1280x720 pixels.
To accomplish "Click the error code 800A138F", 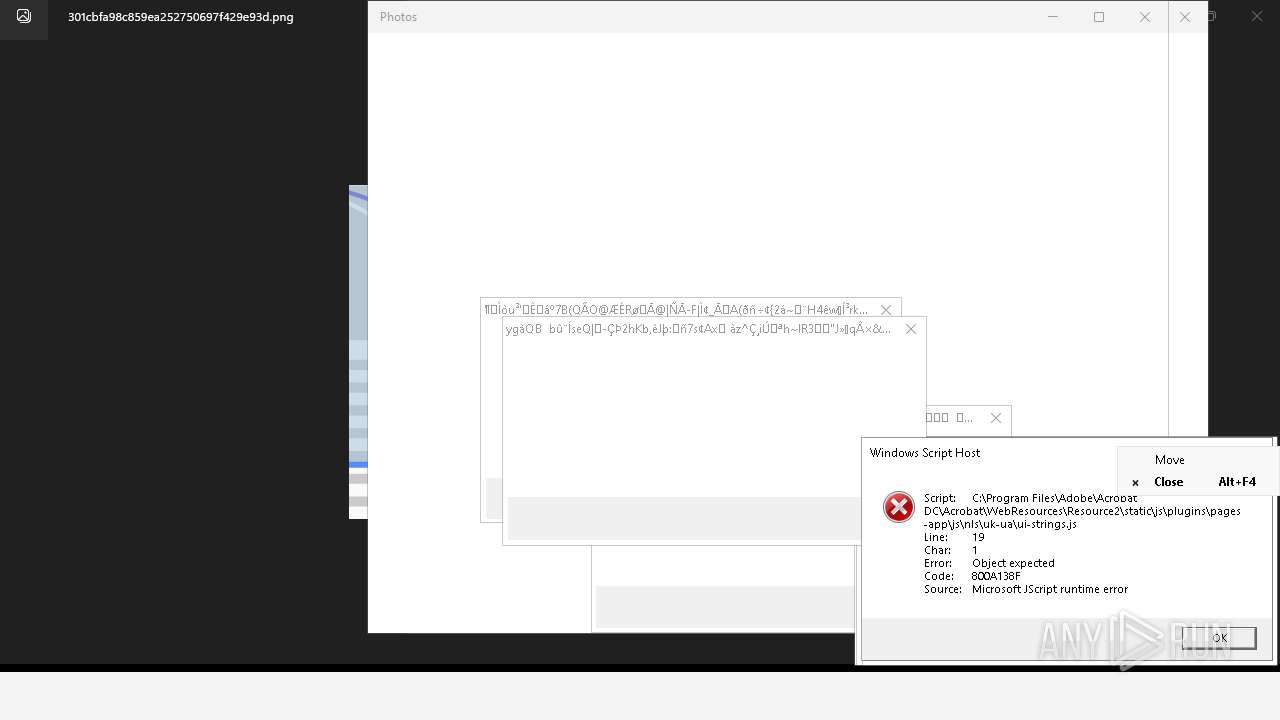I will 996,576.
